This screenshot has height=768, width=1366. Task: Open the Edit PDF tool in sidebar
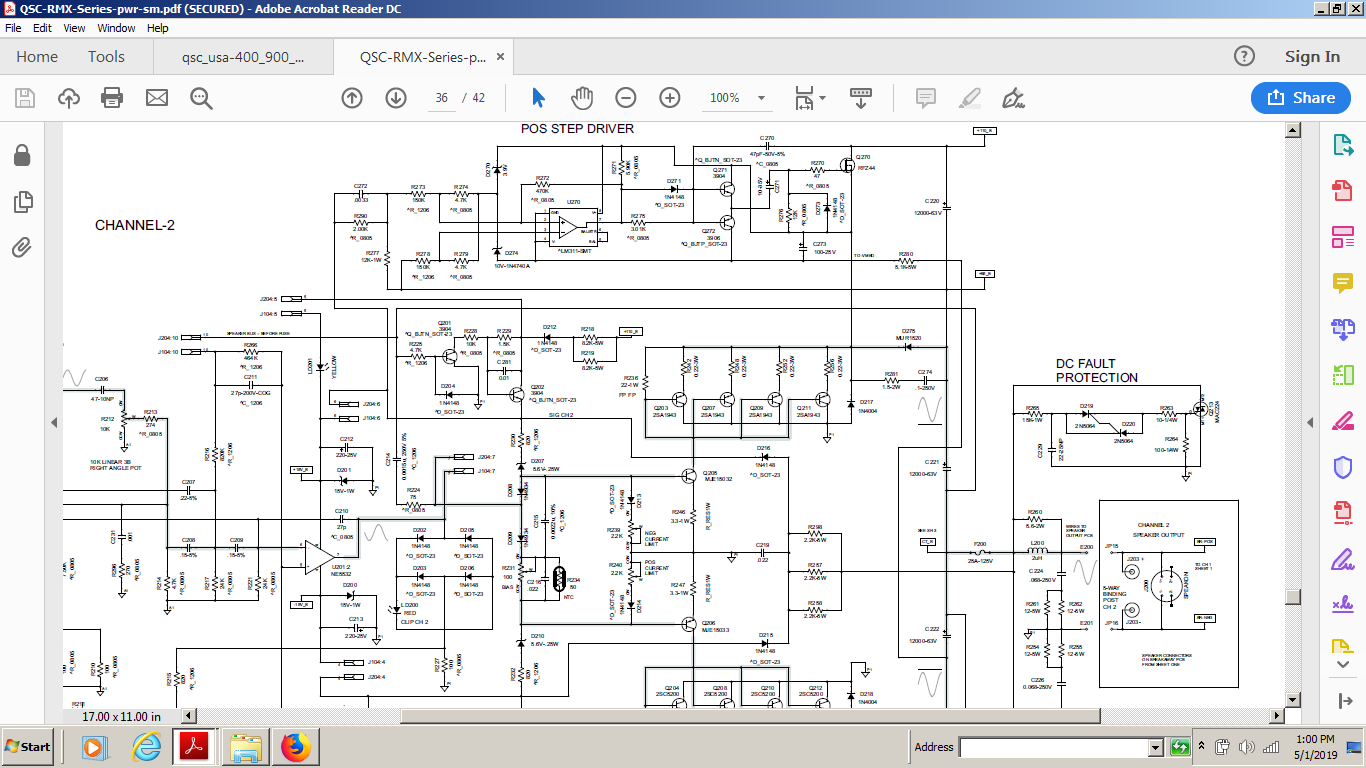[x=1342, y=237]
